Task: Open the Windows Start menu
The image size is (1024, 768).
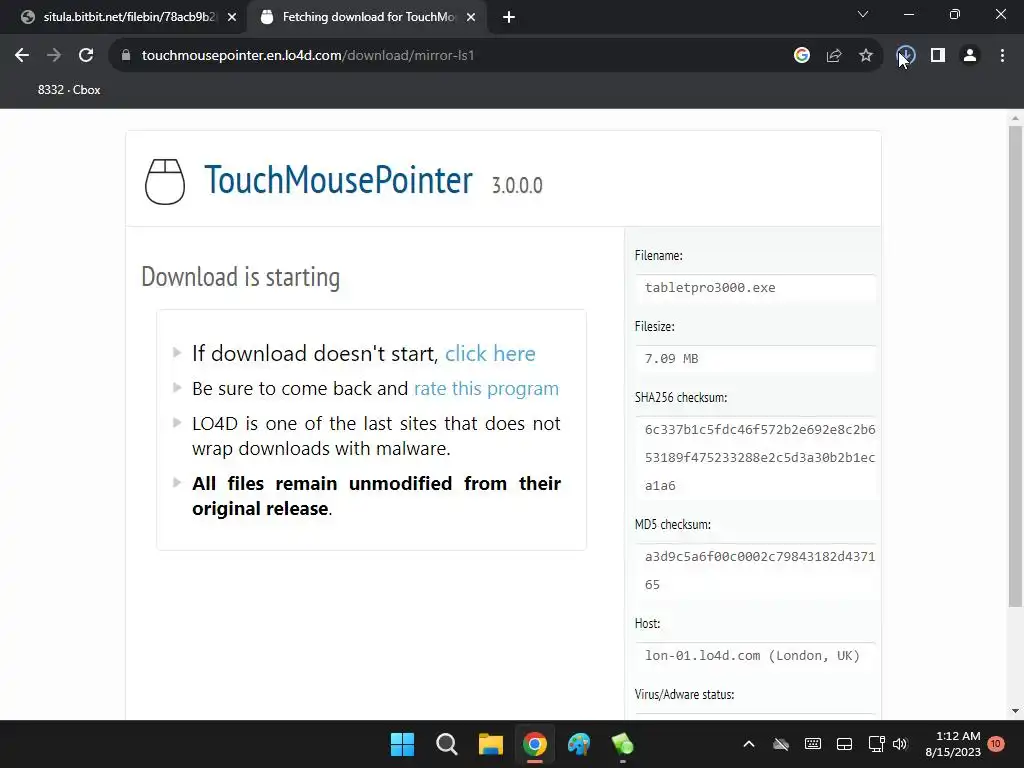Action: pyautogui.click(x=402, y=744)
